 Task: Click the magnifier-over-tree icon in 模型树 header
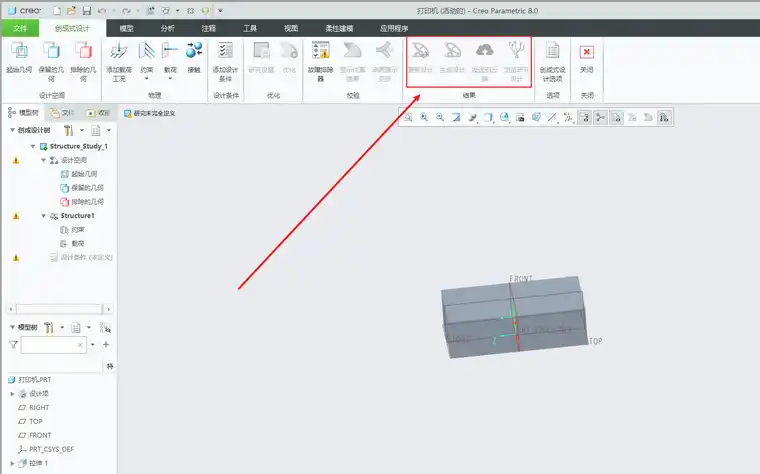(x=105, y=328)
